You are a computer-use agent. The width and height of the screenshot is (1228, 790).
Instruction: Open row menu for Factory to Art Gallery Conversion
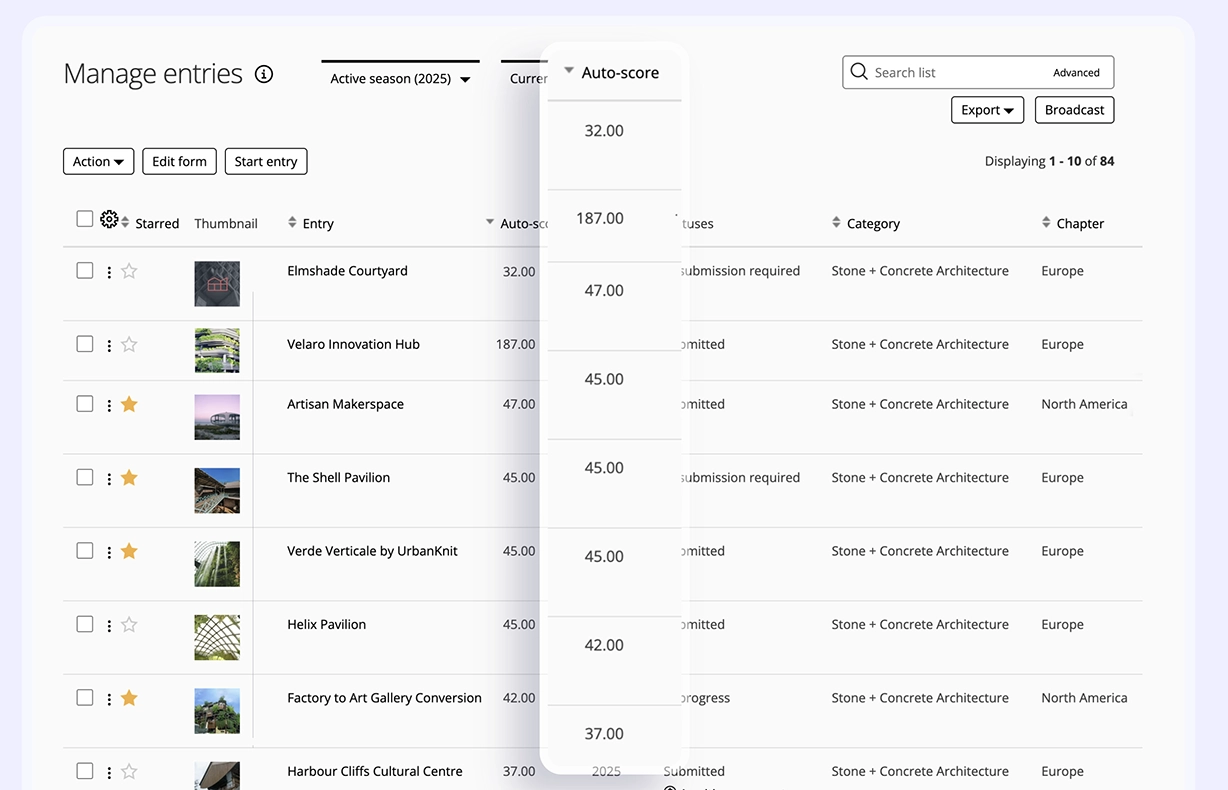click(x=109, y=699)
